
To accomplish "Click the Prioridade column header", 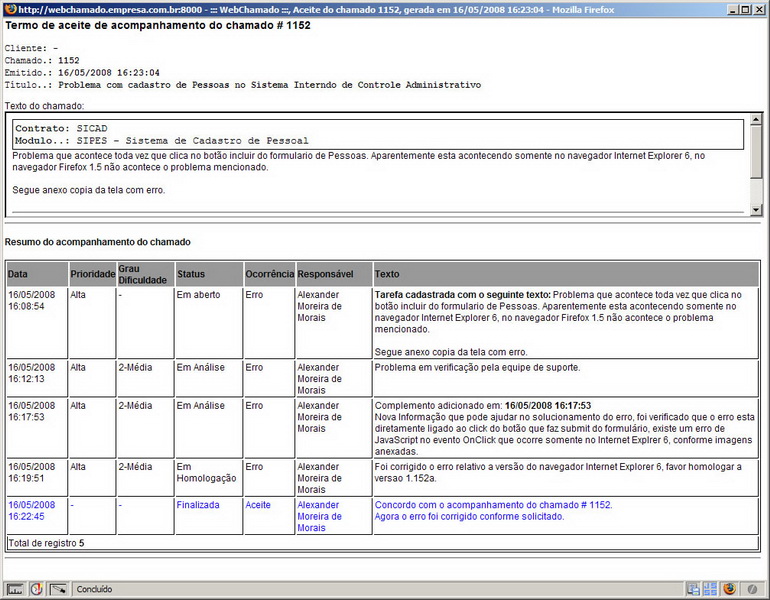I will click(93, 273).
